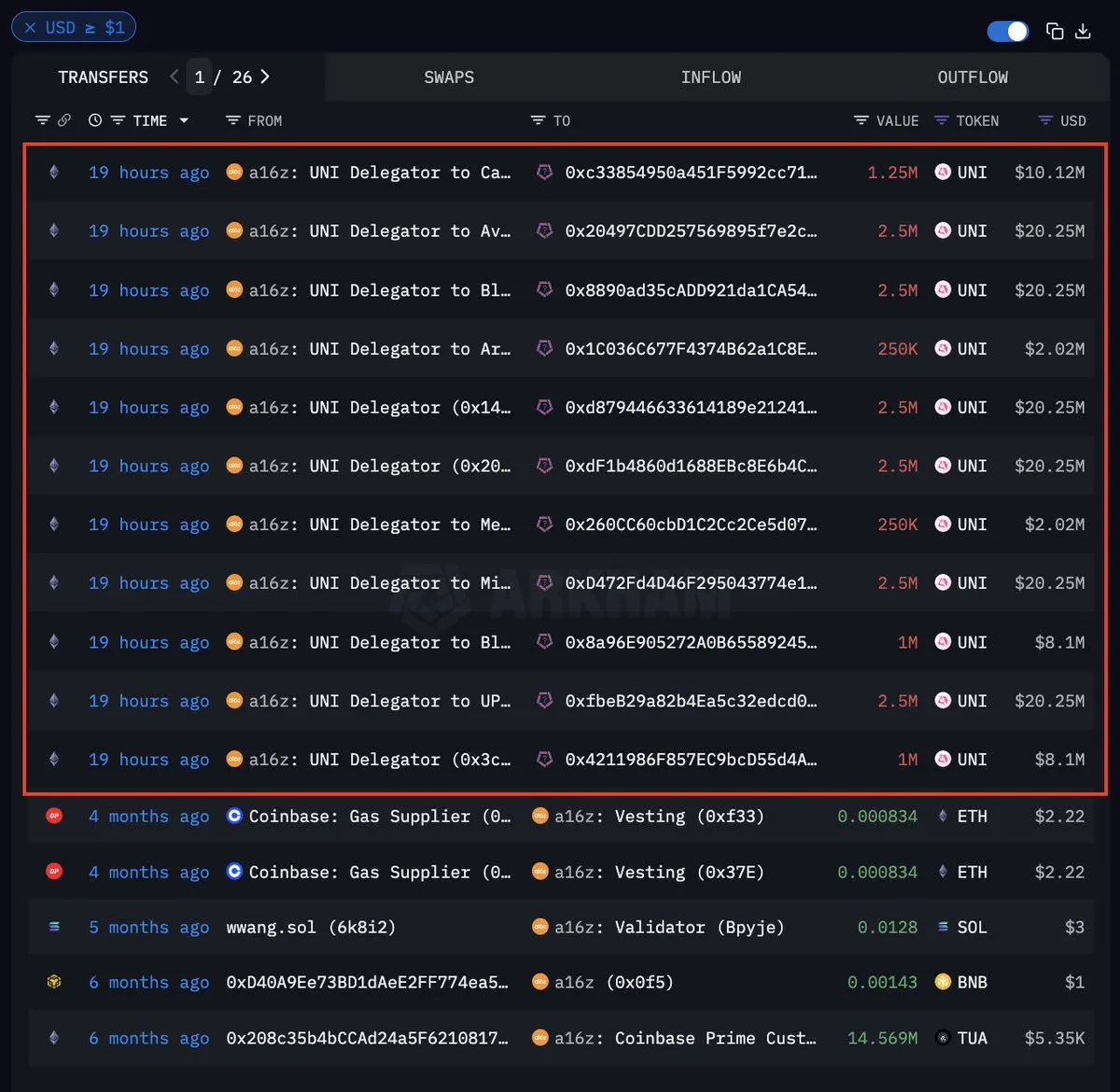The image size is (1120, 1092).
Task: Open recipient address 0x8a96E905272A0B65589245…
Action: (691, 642)
